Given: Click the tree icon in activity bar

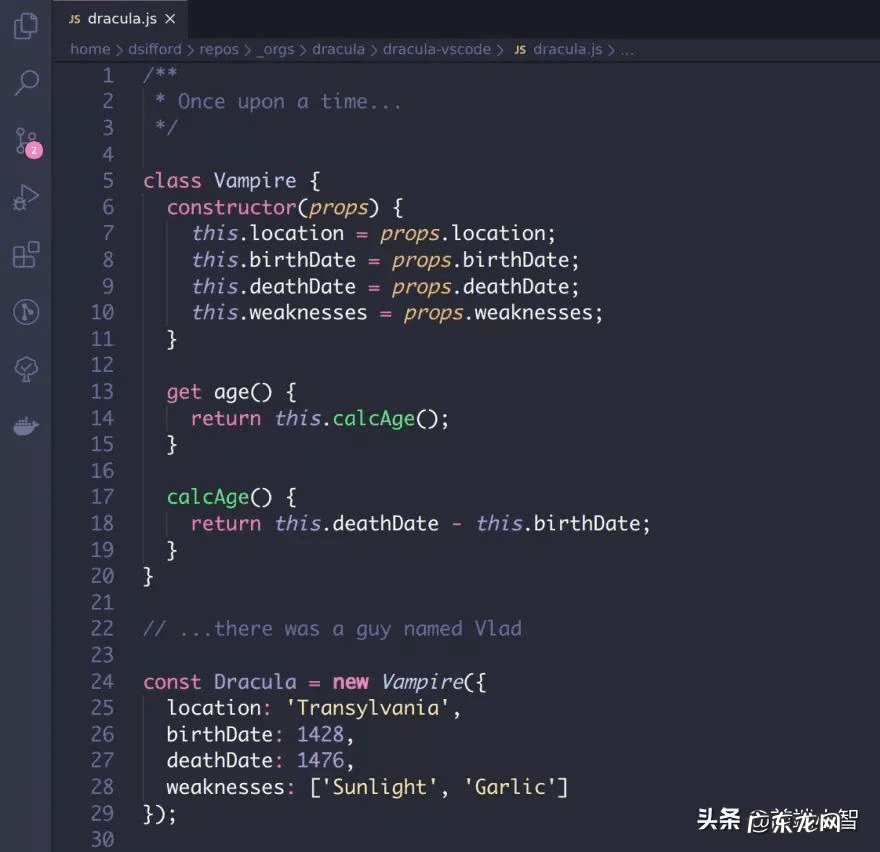Looking at the screenshot, I should click(x=26, y=369).
